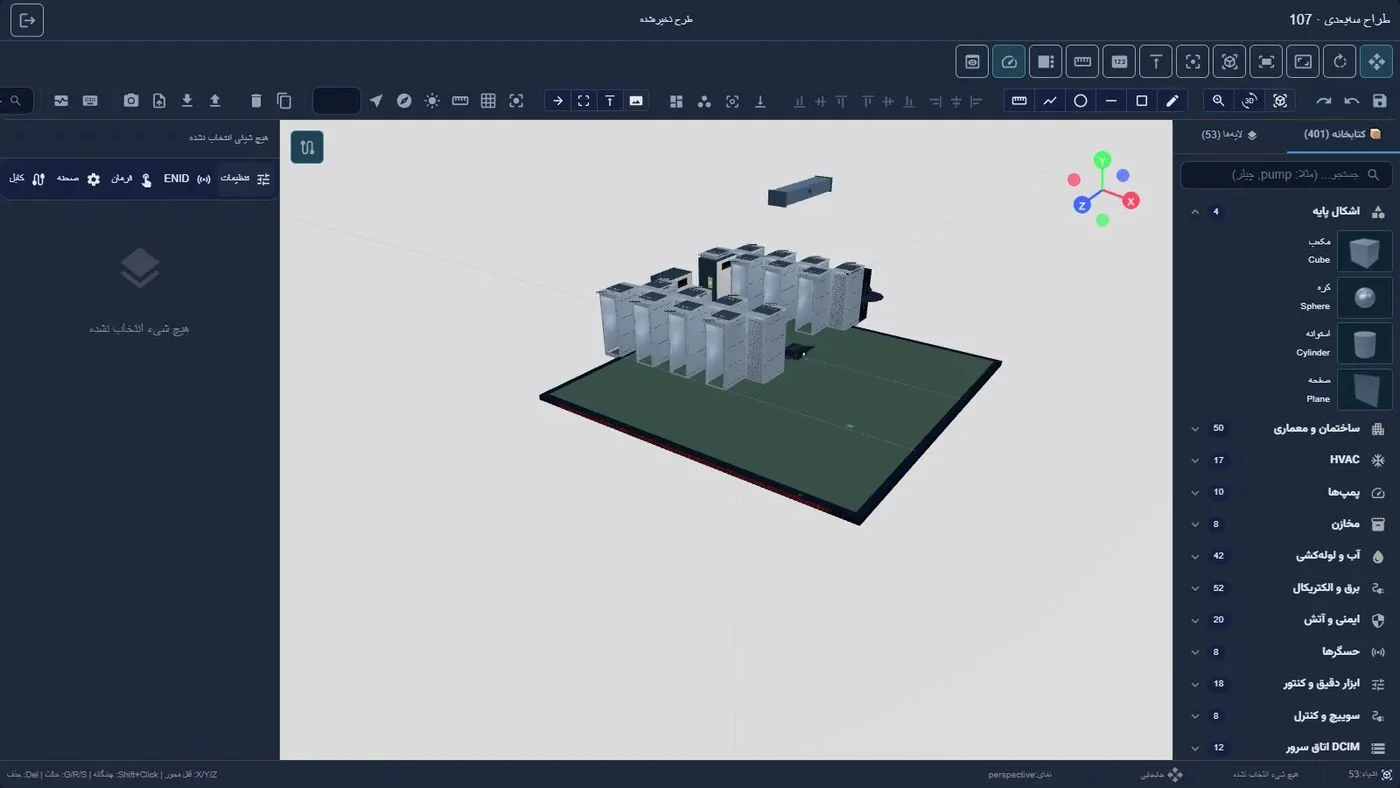
Task: Click the green Y axis gizmo handle
Action: 1102,159
